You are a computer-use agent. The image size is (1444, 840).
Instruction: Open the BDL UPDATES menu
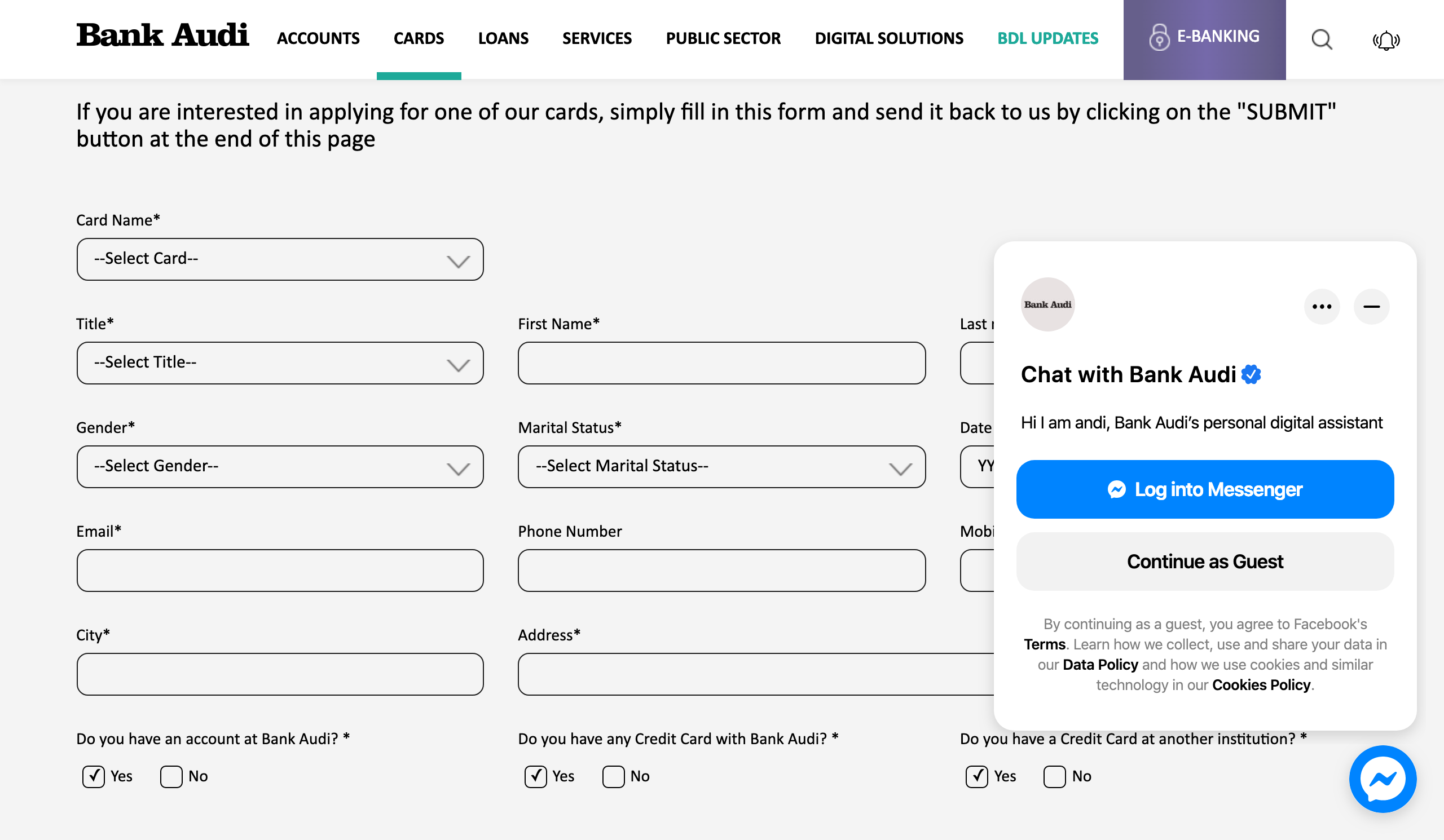pyautogui.click(x=1047, y=38)
